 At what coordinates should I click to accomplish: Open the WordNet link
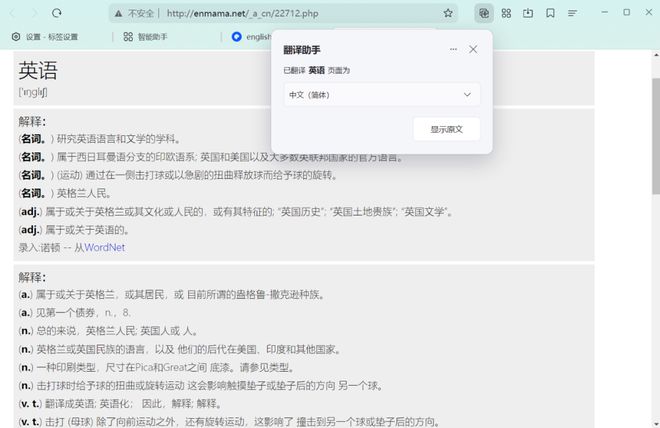click(104, 247)
